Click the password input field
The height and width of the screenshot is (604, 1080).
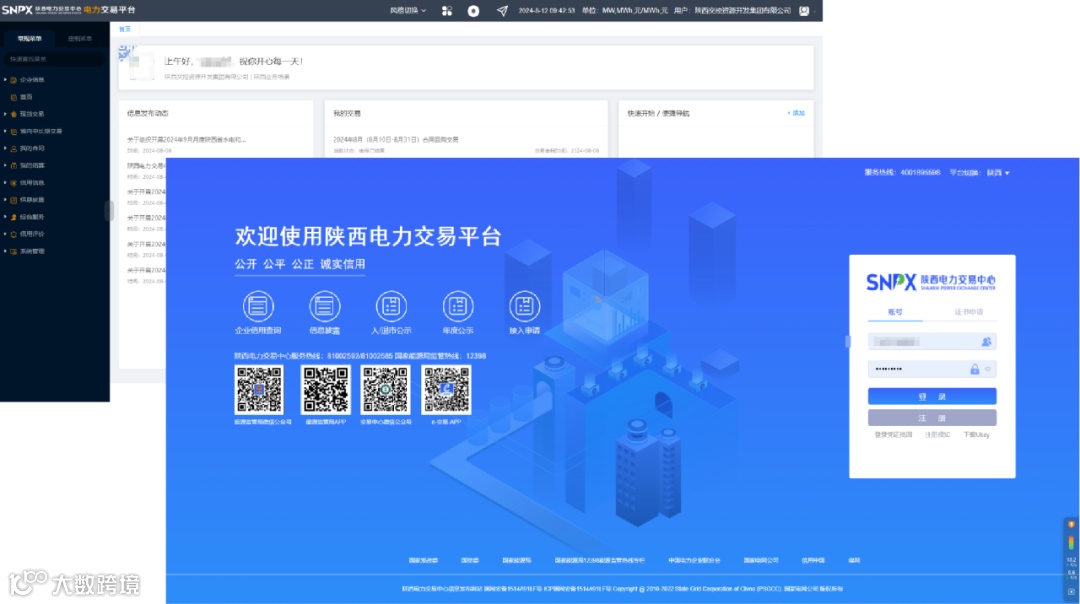point(931,369)
